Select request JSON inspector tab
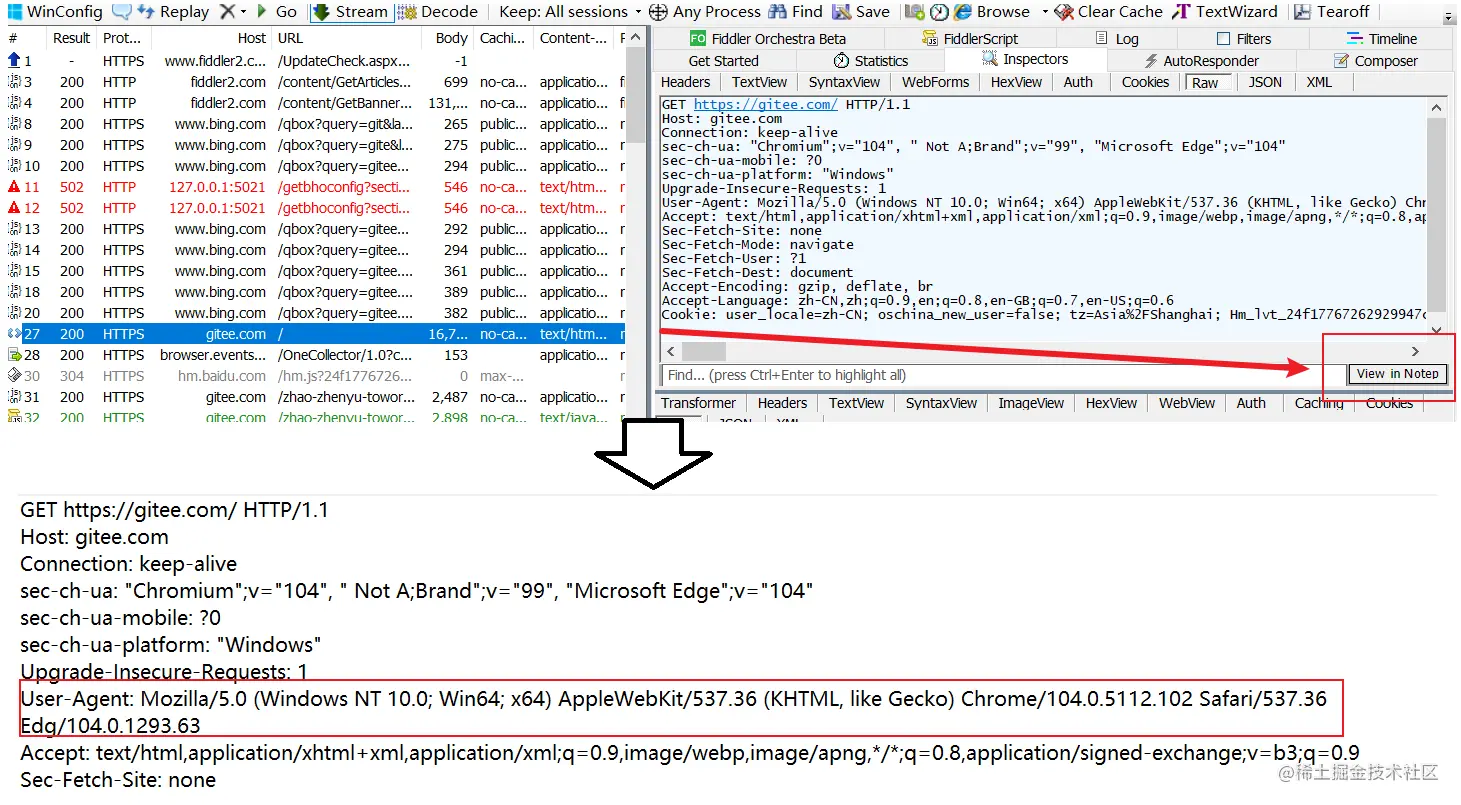This screenshot has width=1461, height=805. pyautogui.click(x=1265, y=82)
